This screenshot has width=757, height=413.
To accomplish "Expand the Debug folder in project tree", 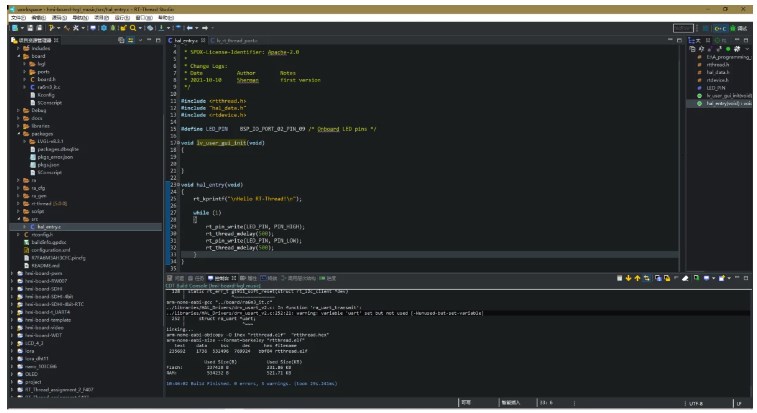I will [16, 110].
